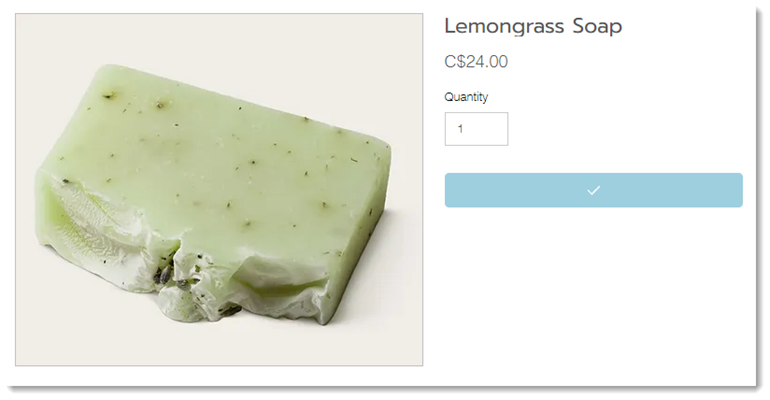770x400 pixels.
Task: Click the light blue button under Quantity
Action: [x=594, y=190]
